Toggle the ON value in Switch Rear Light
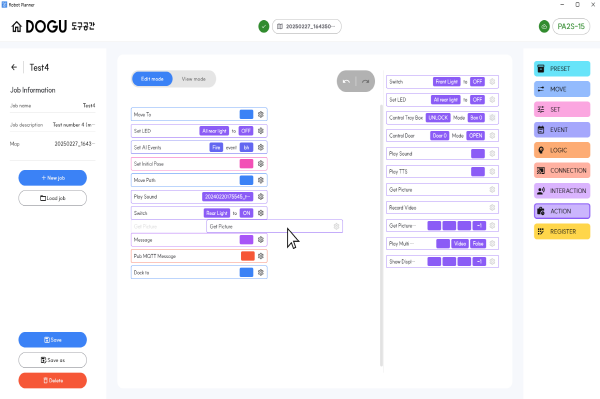 click(246, 213)
